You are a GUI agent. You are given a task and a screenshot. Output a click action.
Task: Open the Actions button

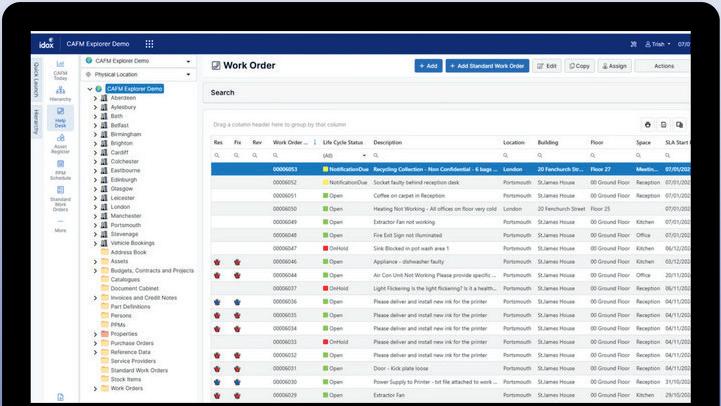[x=663, y=66]
